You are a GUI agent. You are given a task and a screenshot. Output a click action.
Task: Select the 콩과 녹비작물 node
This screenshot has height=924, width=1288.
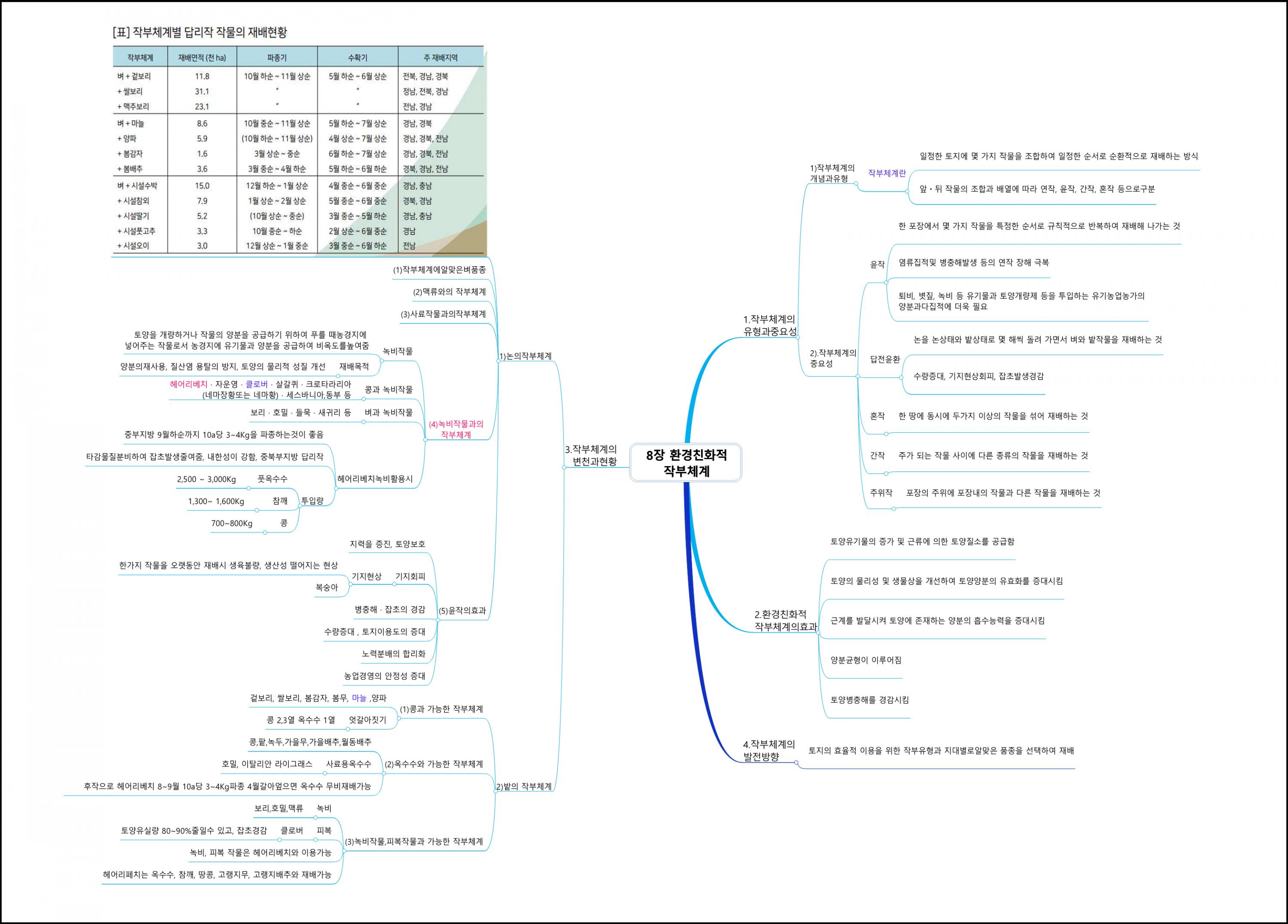coord(389,389)
